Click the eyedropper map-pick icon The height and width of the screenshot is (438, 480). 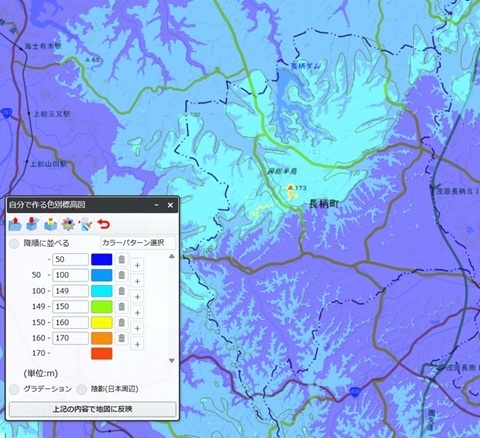pyautogui.click(x=86, y=224)
